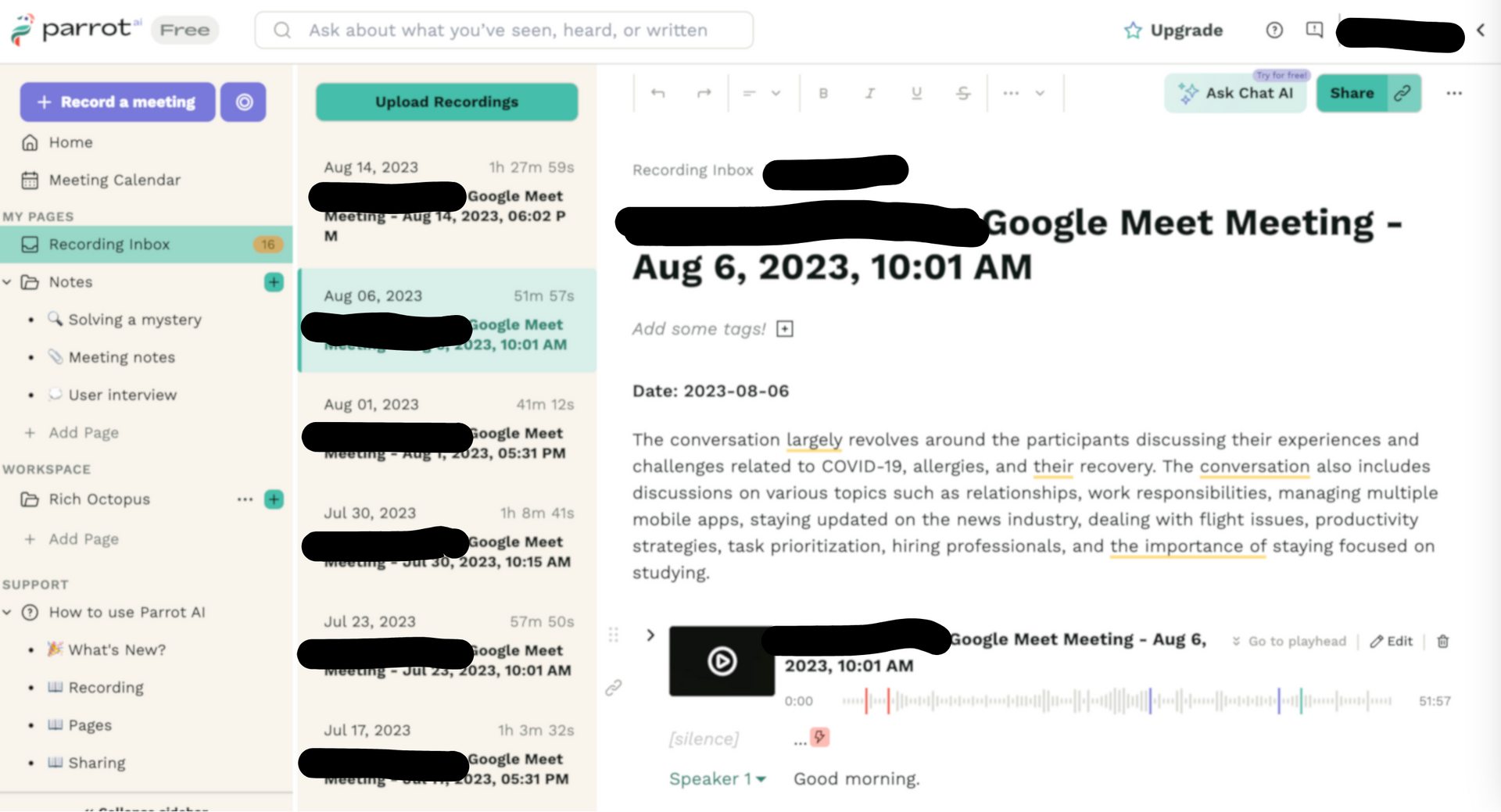Click Go to playhead

click(1289, 641)
